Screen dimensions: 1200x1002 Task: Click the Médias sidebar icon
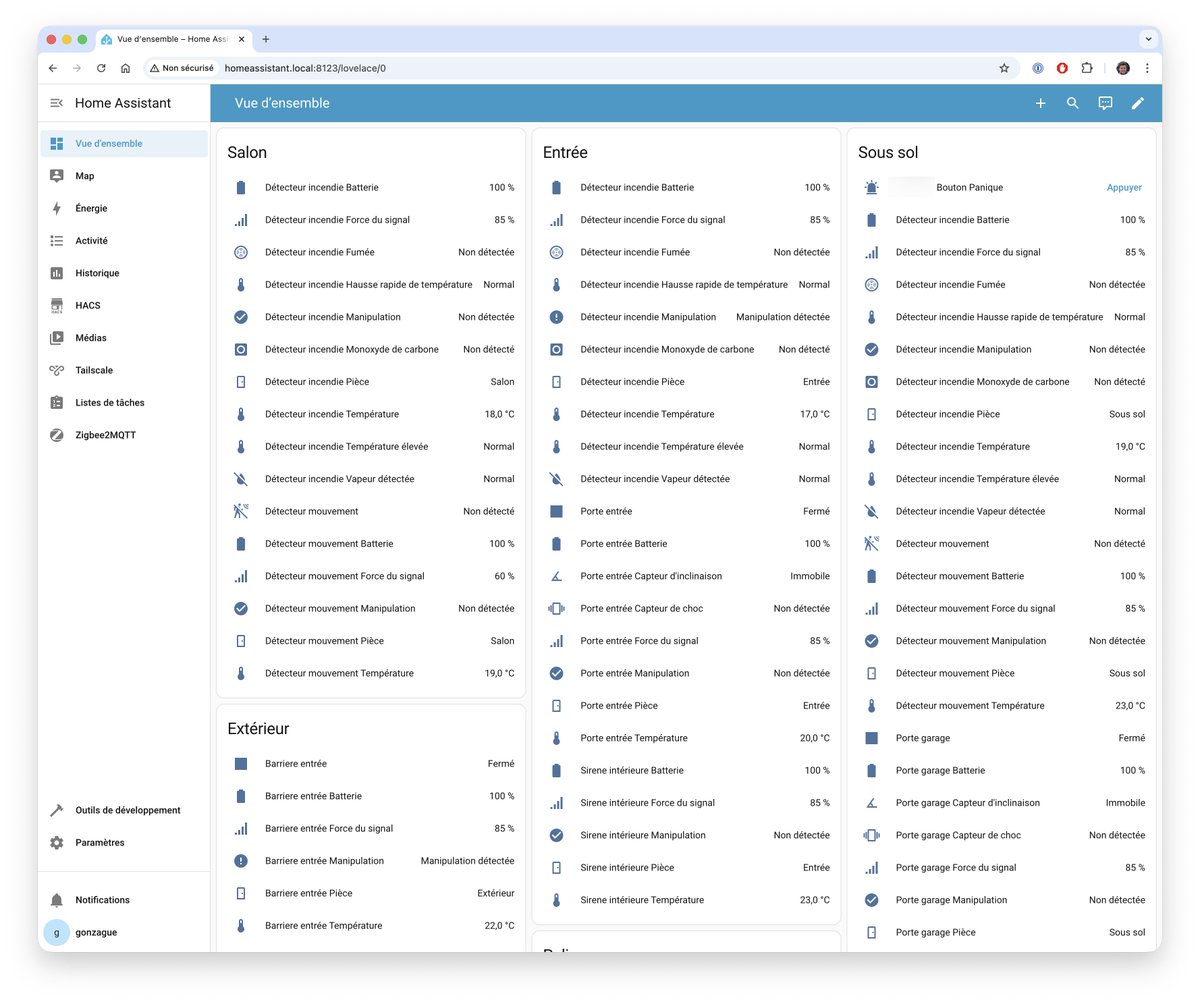tap(57, 338)
